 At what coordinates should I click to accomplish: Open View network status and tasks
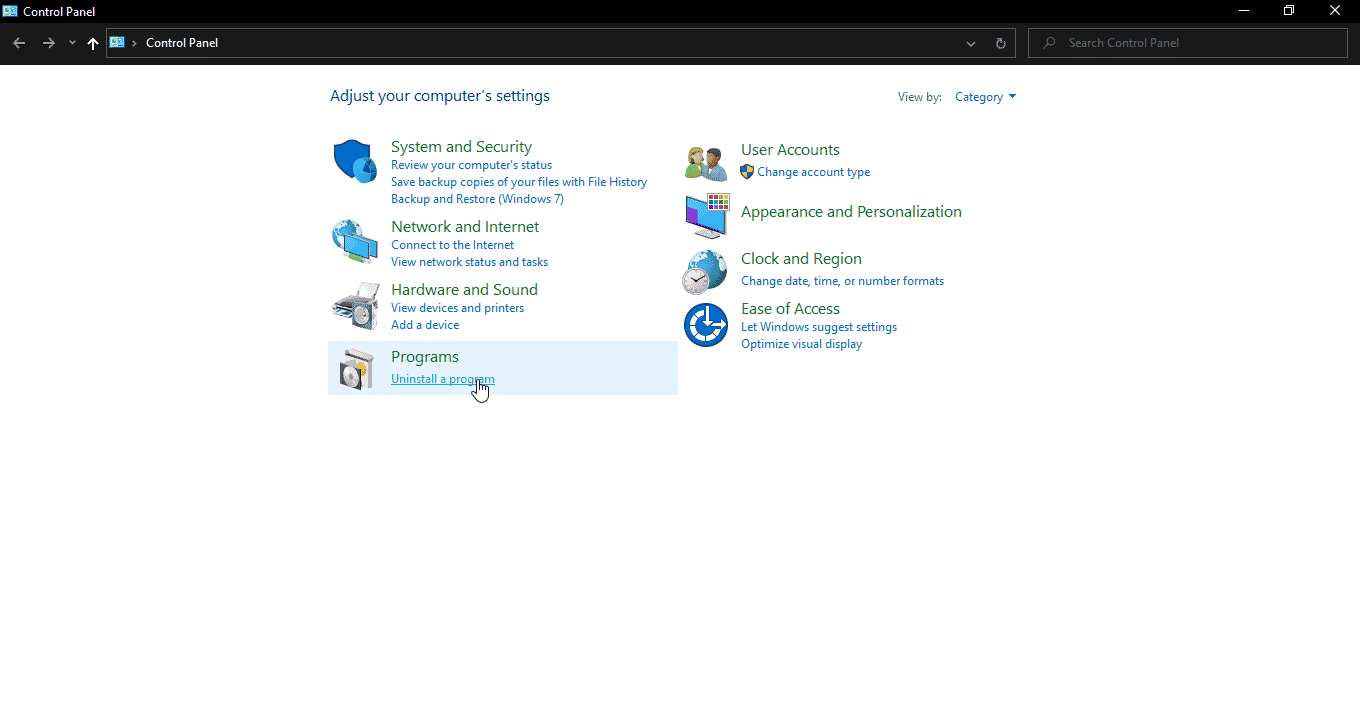[x=469, y=262]
